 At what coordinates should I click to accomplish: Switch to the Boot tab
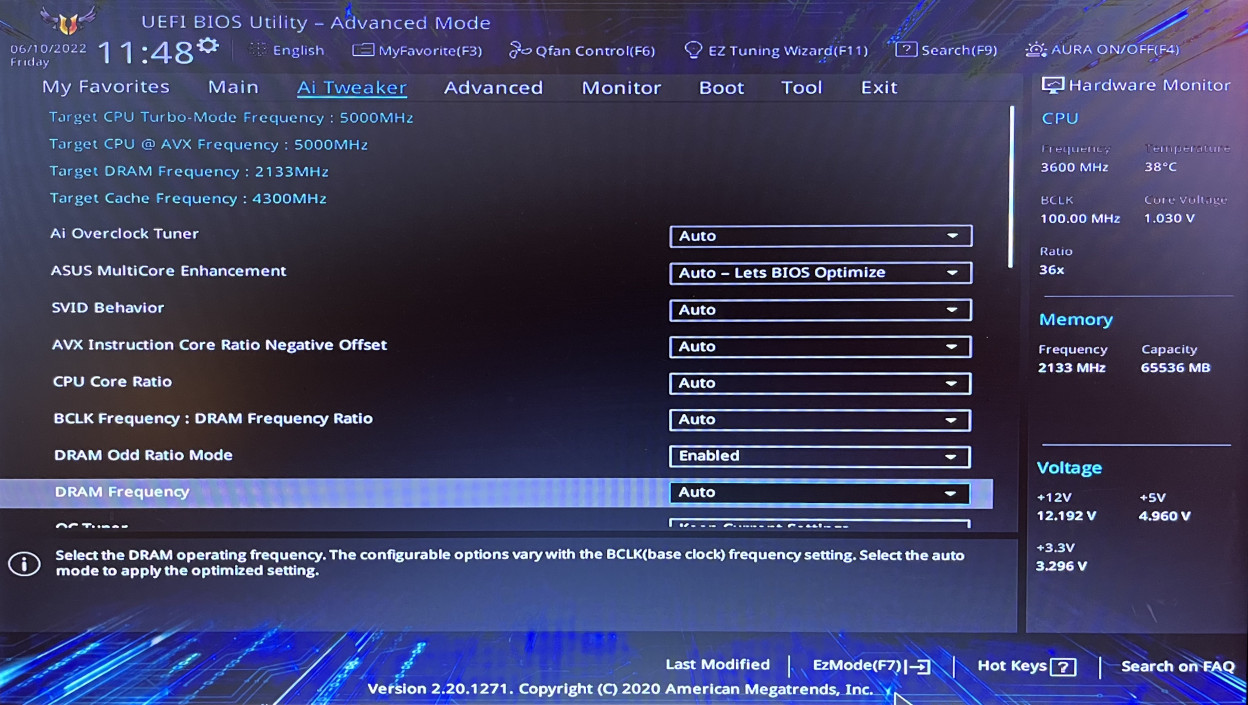click(721, 87)
